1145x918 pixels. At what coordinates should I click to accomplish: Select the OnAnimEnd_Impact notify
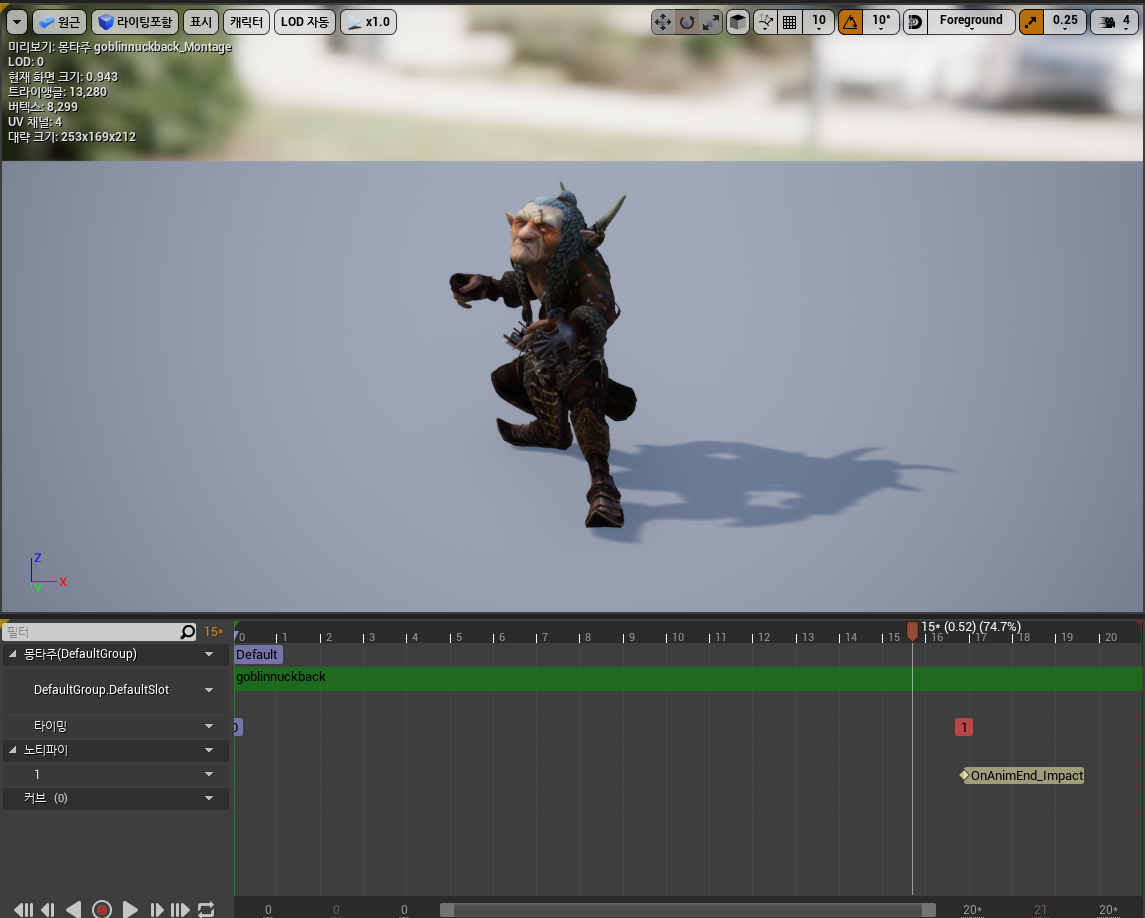tap(1022, 776)
